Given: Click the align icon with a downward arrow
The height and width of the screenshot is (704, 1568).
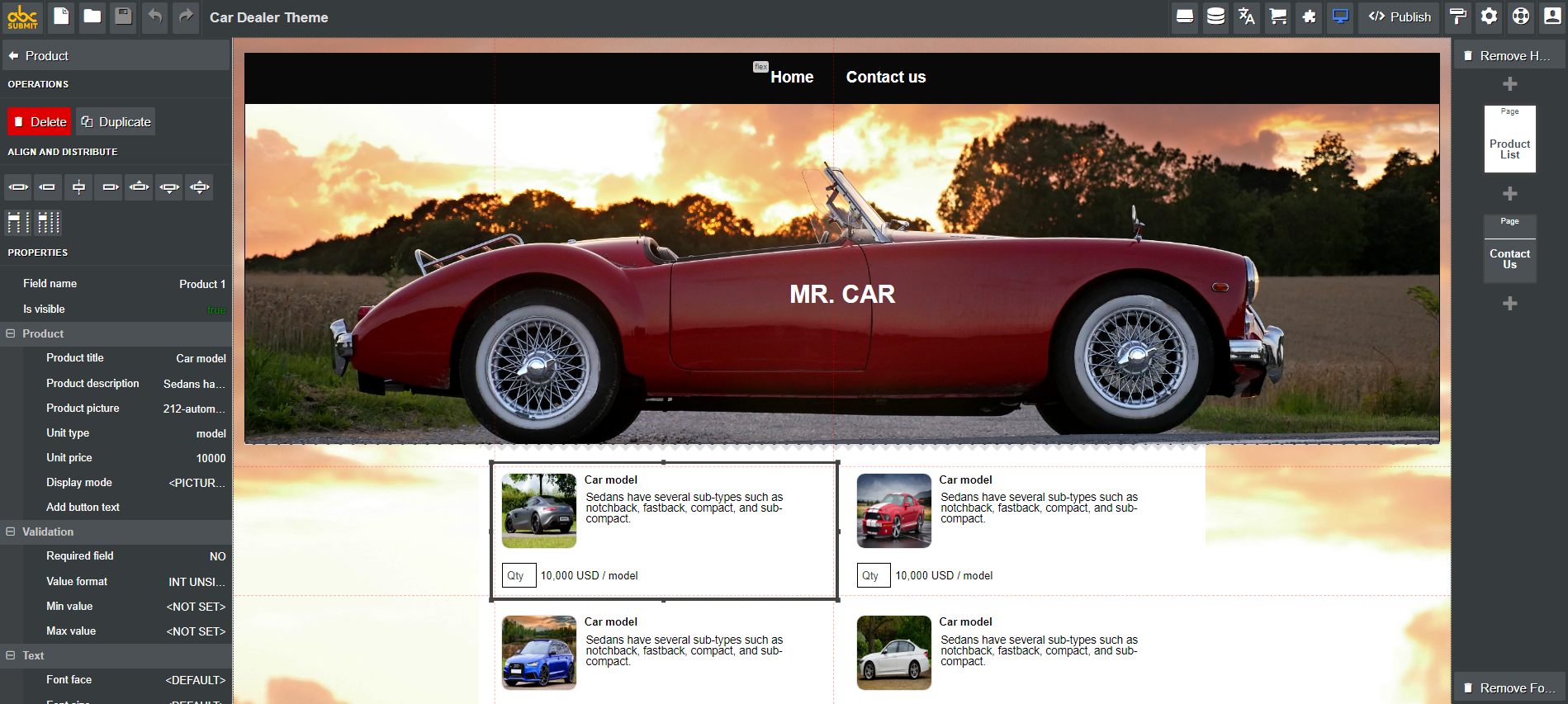Looking at the screenshot, I should tap(169, 187).
